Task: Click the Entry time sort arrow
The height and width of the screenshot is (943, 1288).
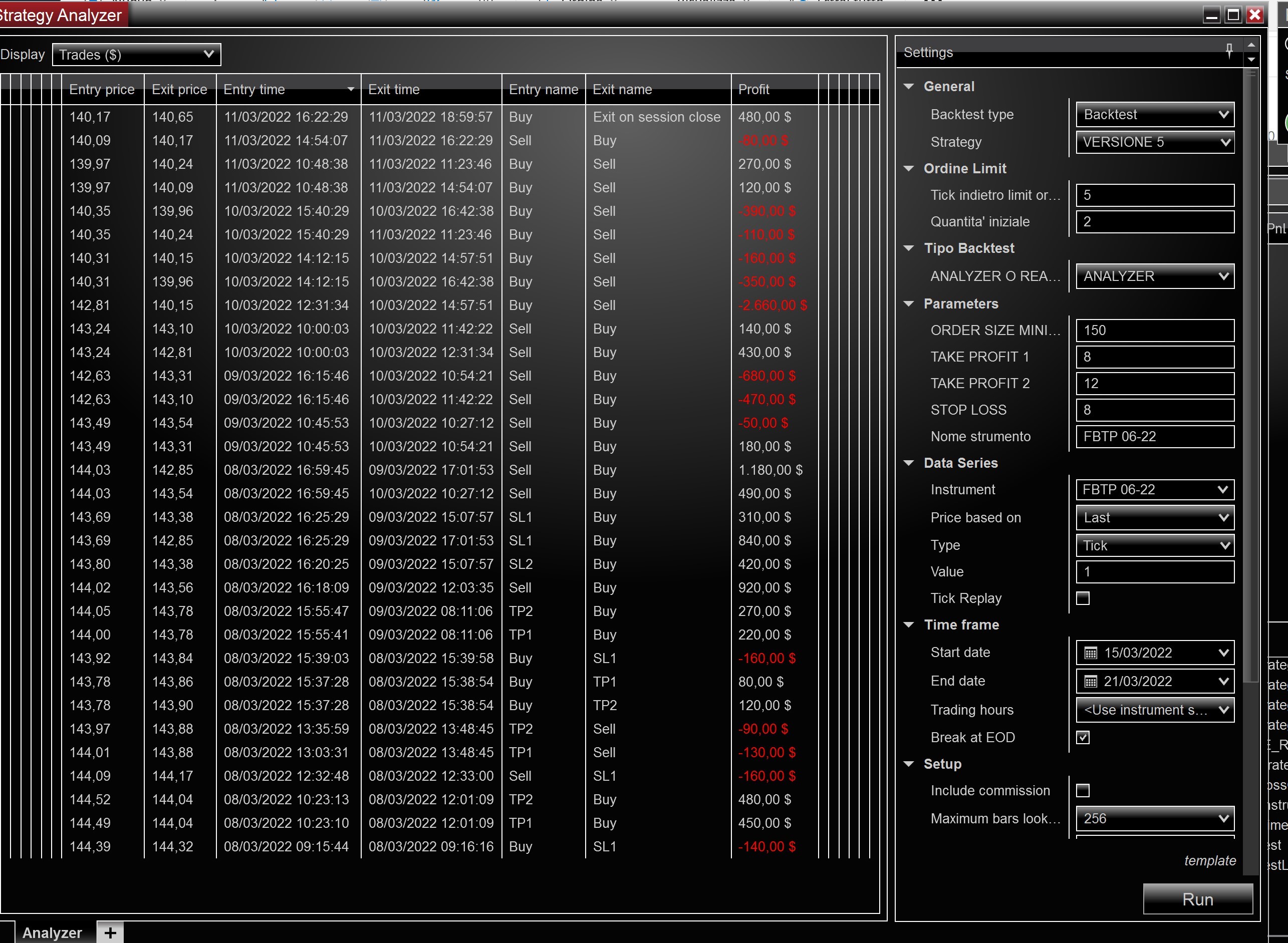Action: pos(351,90)
